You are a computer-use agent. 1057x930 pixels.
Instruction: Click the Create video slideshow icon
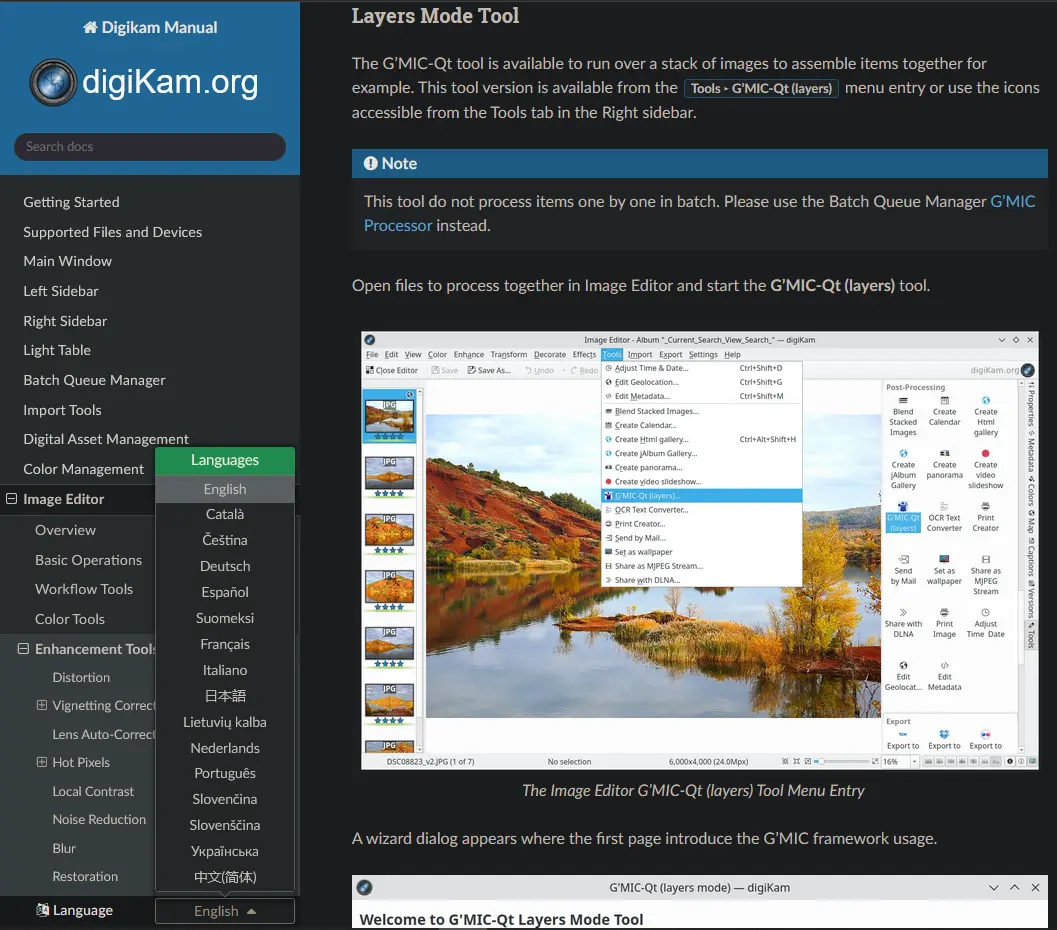click(x=987, y=453)
